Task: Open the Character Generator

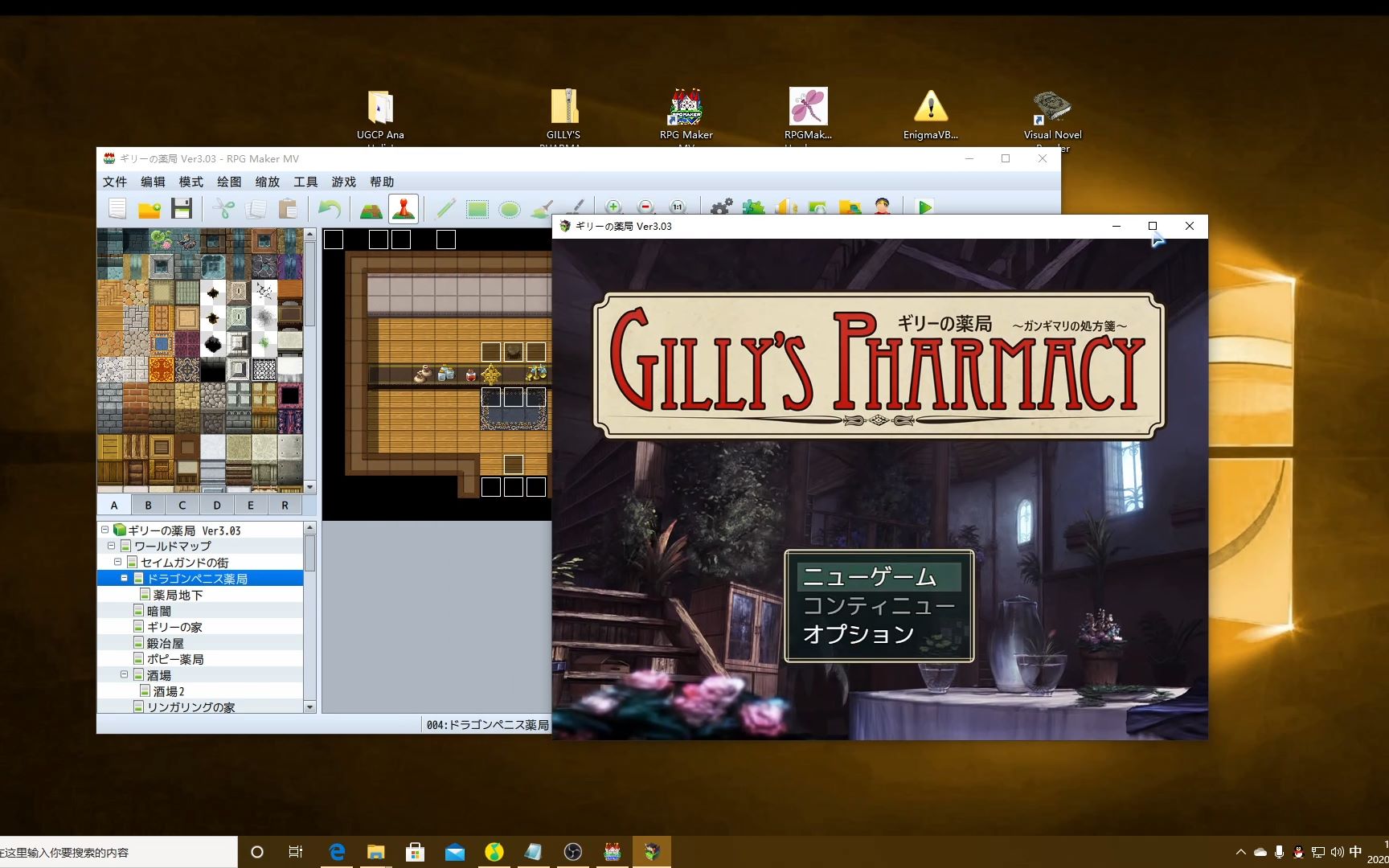Action: (x=882, y=208)
